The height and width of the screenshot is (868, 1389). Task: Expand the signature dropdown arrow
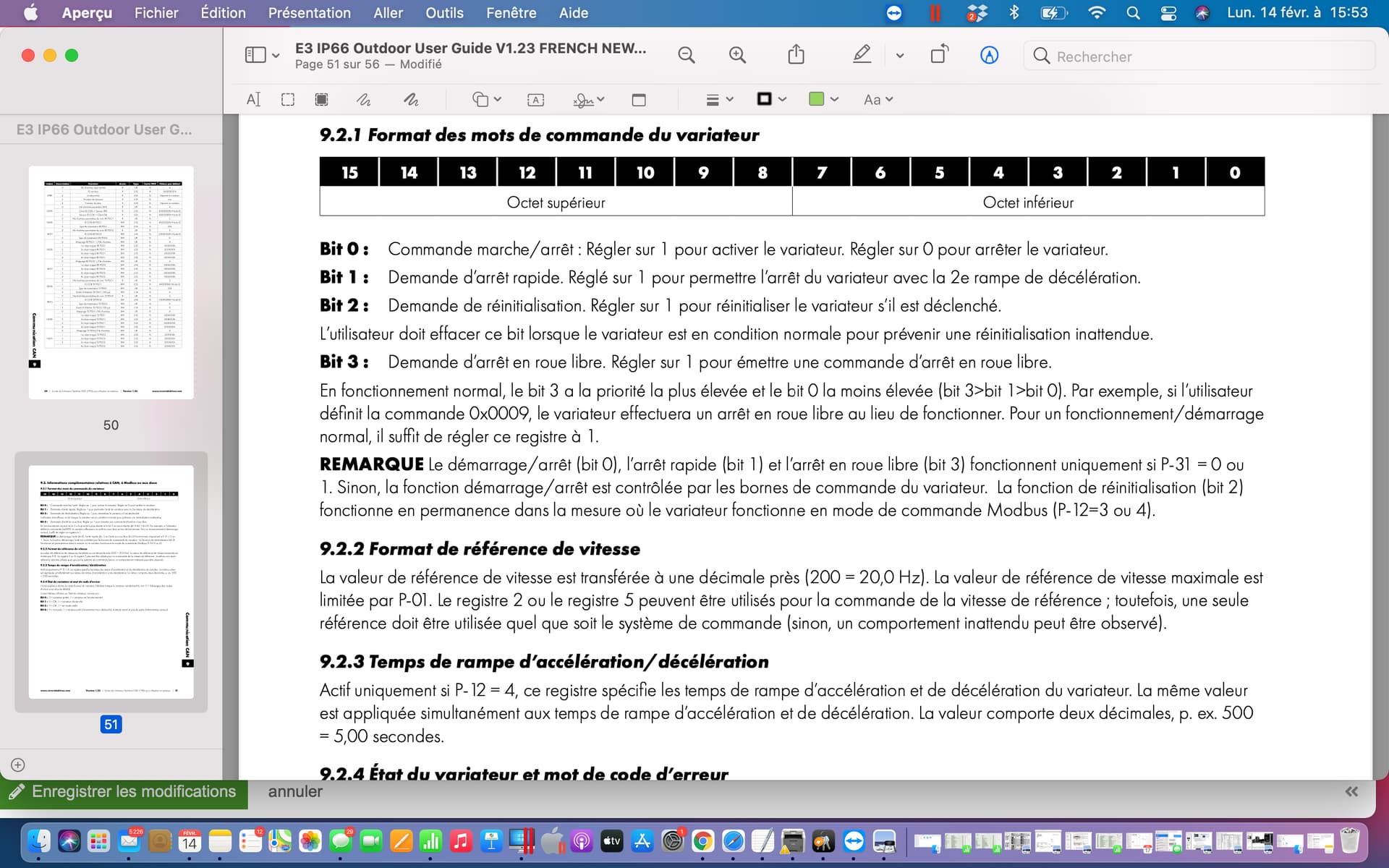click(601, 100)
